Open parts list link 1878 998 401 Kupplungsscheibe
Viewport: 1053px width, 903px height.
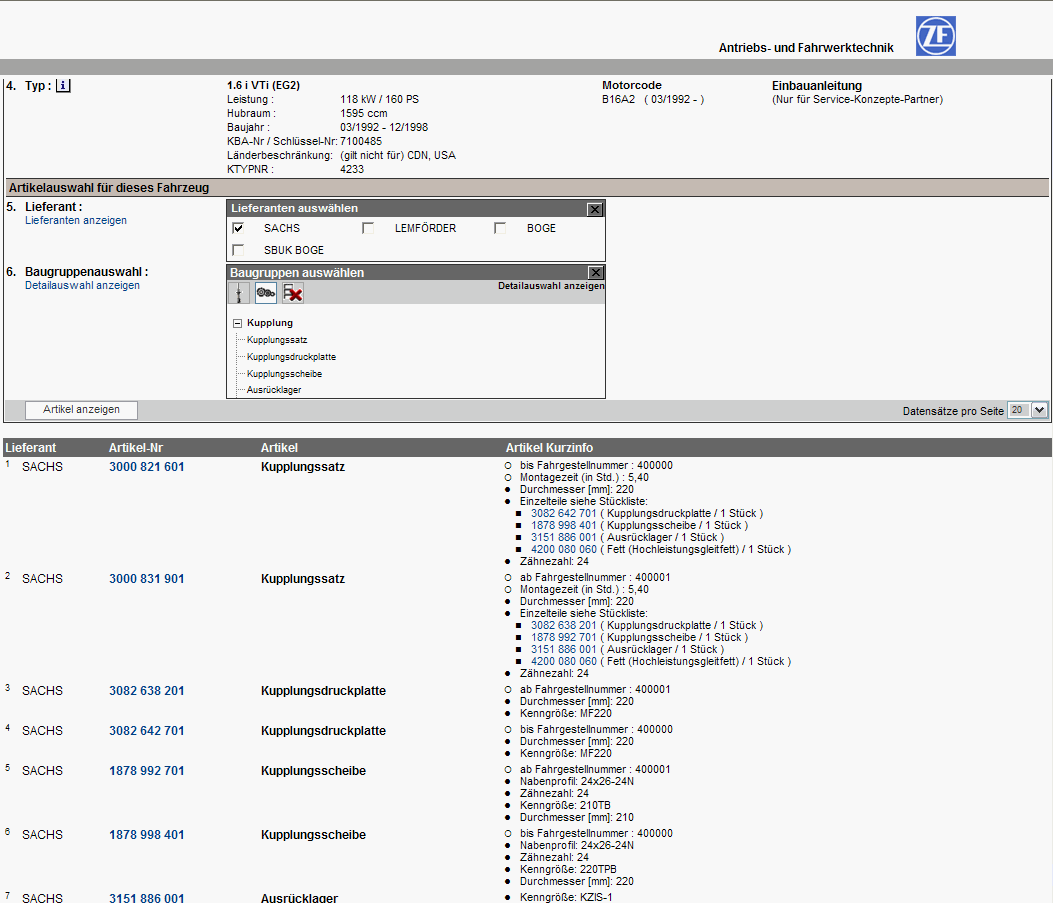(563, 526)
